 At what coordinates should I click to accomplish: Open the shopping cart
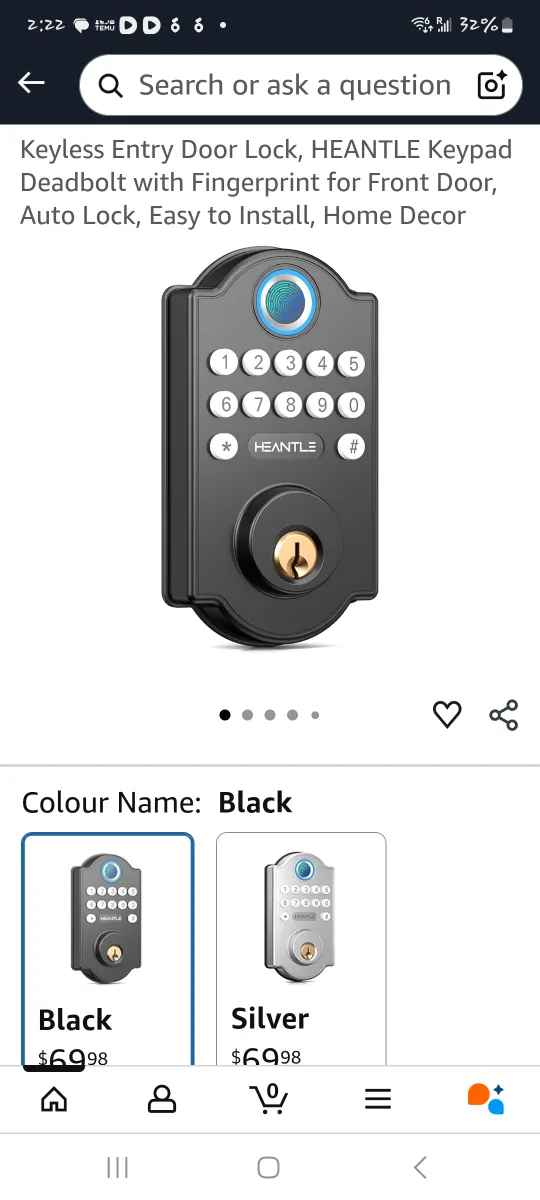click(268, 1098)
